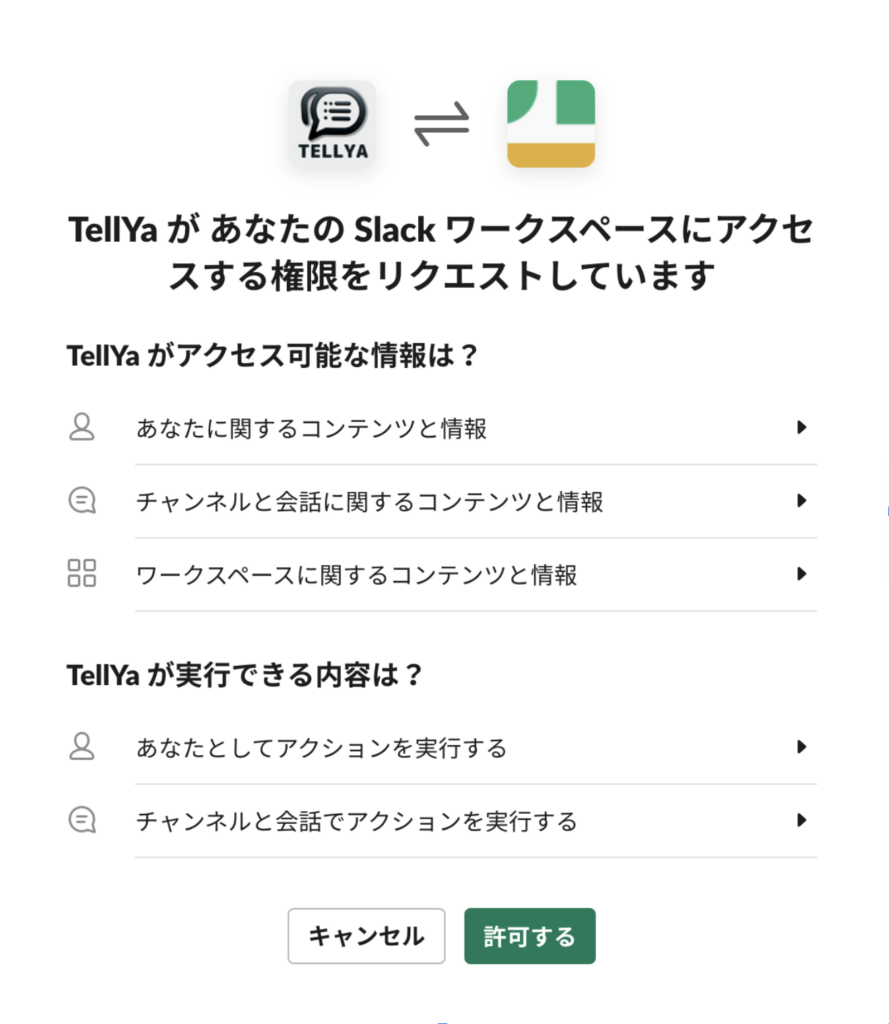Click person icon beside あなたとしてアクションを実行する
Image resolution: width=889 pixels, height=1024 pixels.
82,746
